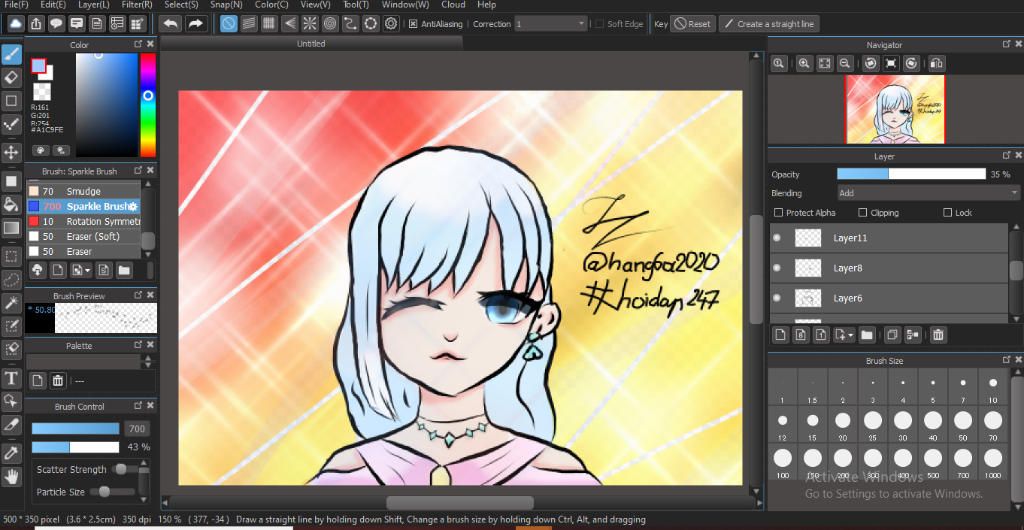
Task: Enable the Clipping checkbox
Action: pos(863,213)
